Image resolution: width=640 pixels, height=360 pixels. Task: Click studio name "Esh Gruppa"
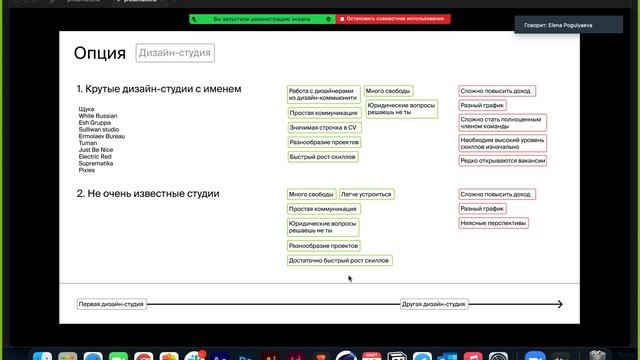(95, 122)
